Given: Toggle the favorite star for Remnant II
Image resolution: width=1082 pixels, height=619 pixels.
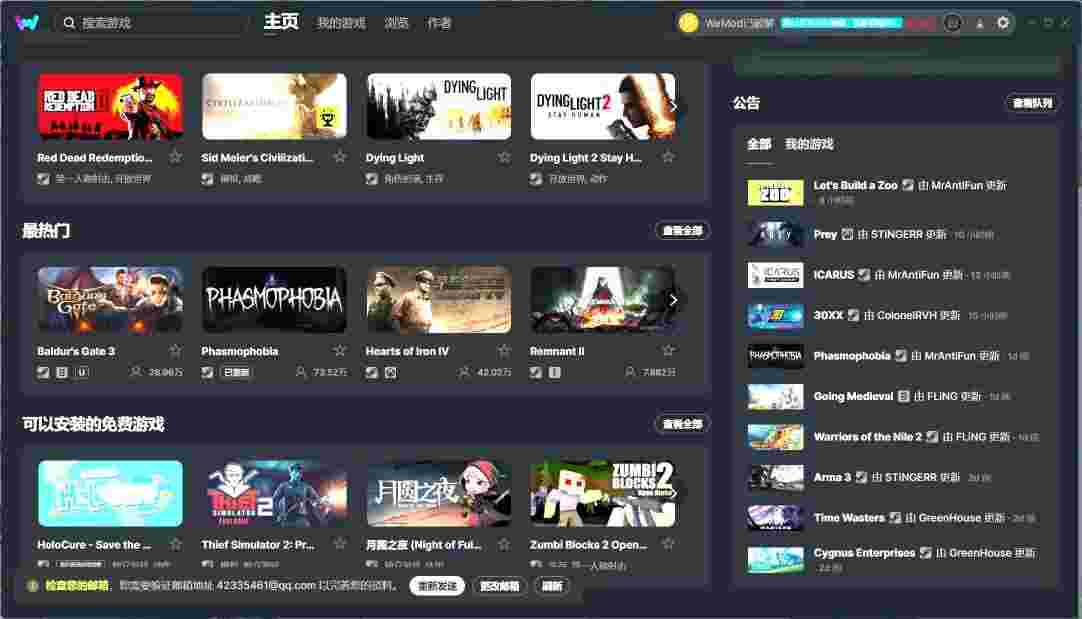Looking at the screenshot, I should 668,350.
